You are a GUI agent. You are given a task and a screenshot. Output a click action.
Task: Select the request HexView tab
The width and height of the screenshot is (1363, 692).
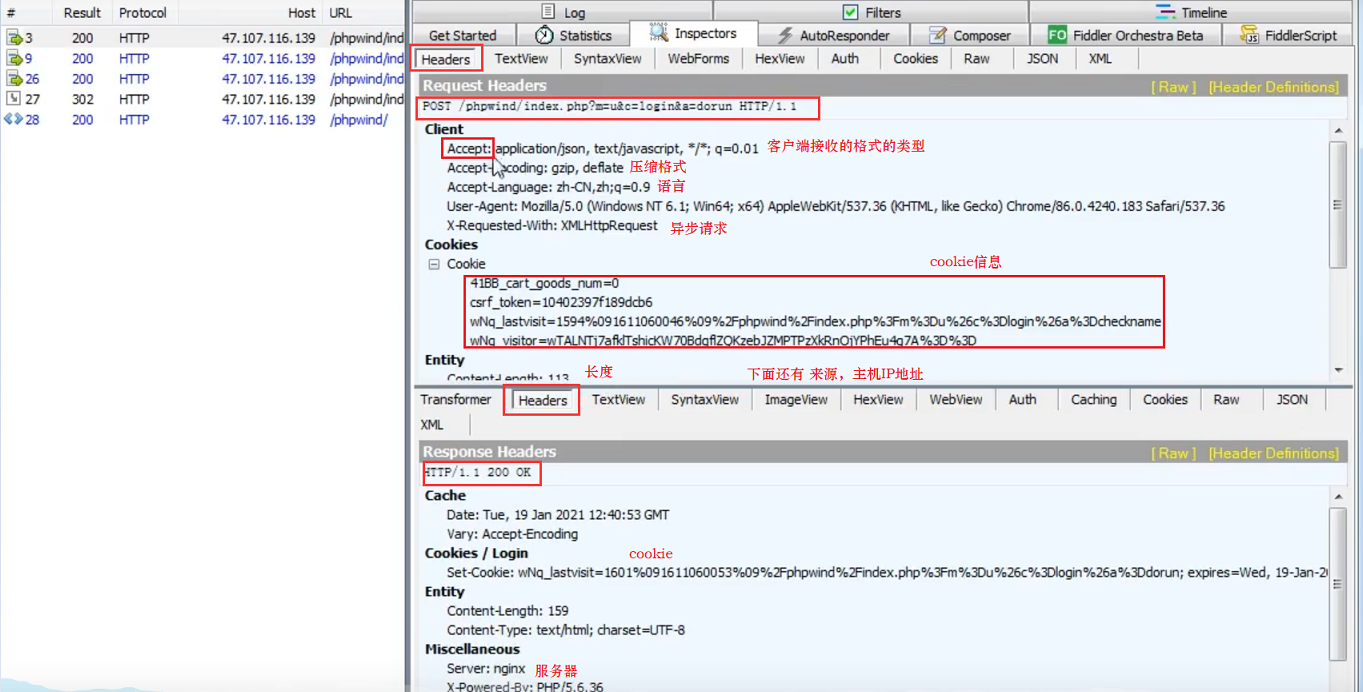(779, 59)
